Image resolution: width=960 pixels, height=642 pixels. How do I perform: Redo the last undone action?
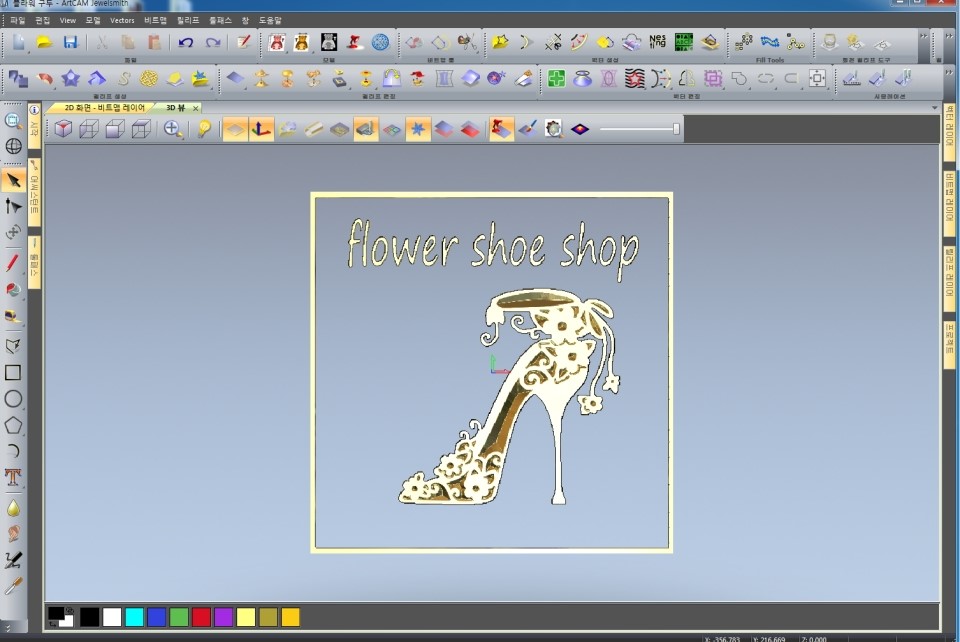coord(212,42)
